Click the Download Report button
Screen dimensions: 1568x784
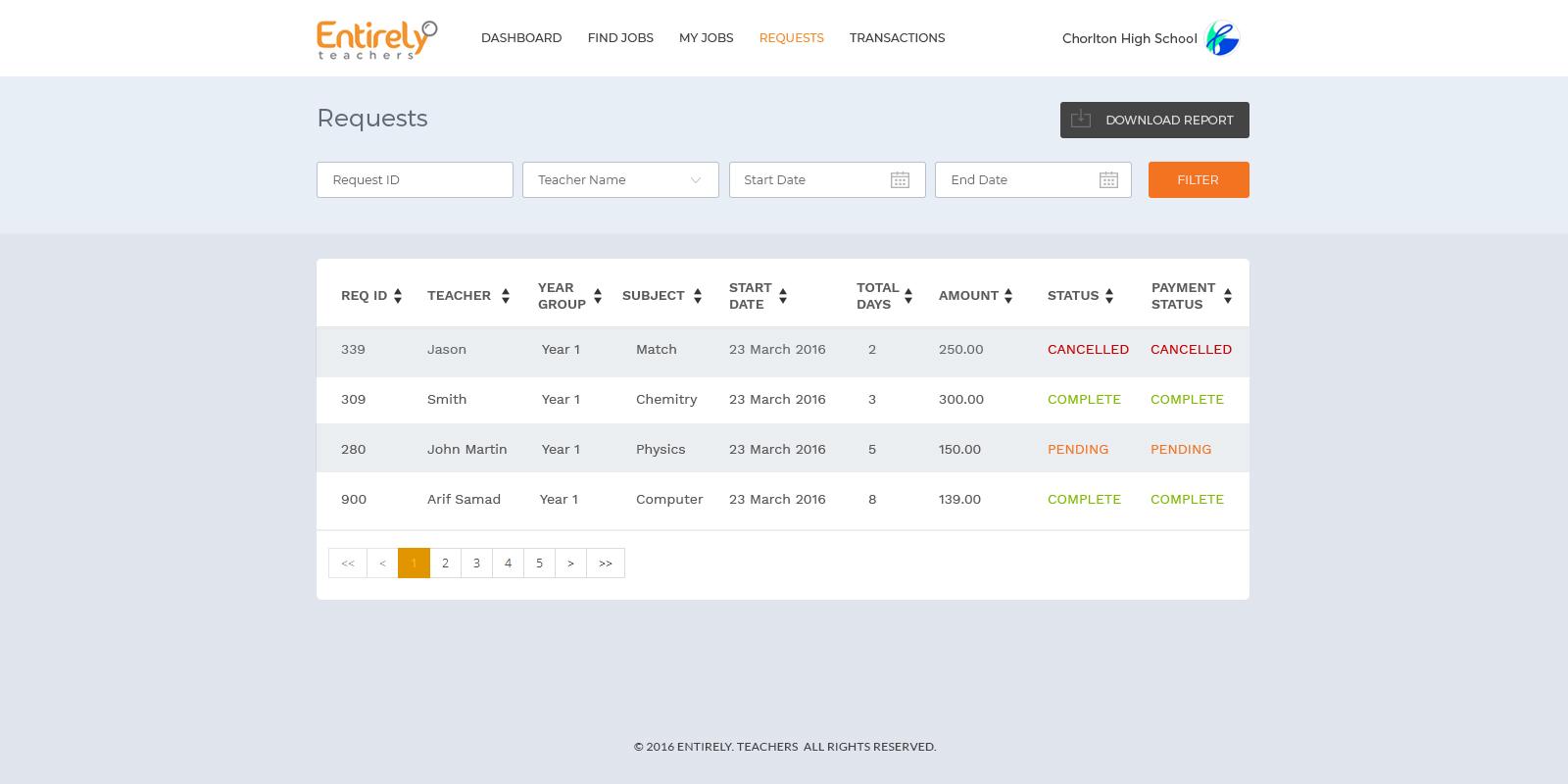(1153, 121)
